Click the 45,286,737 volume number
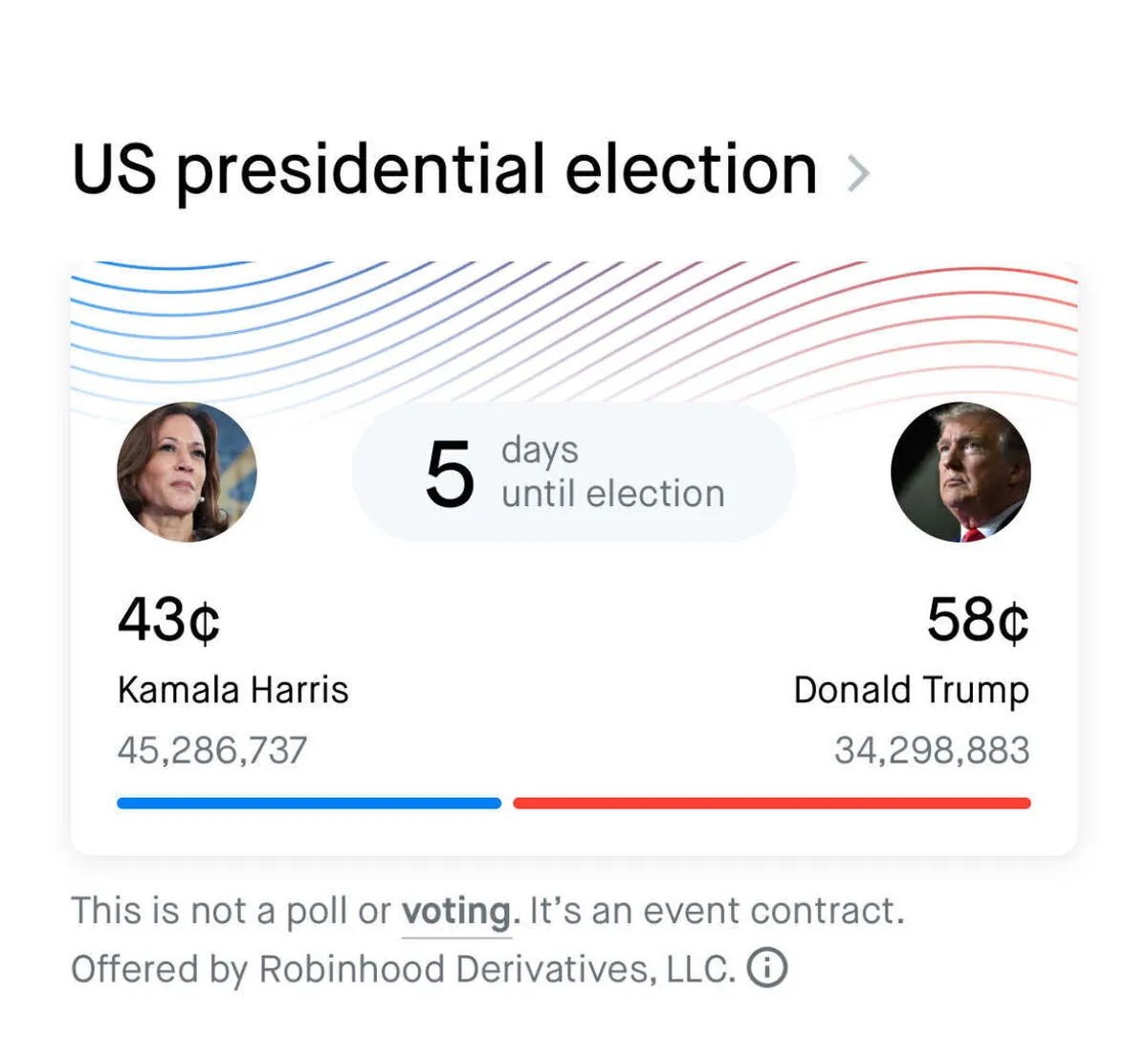The height and width of the screenshot is (1061, 1148). [212, 750]
